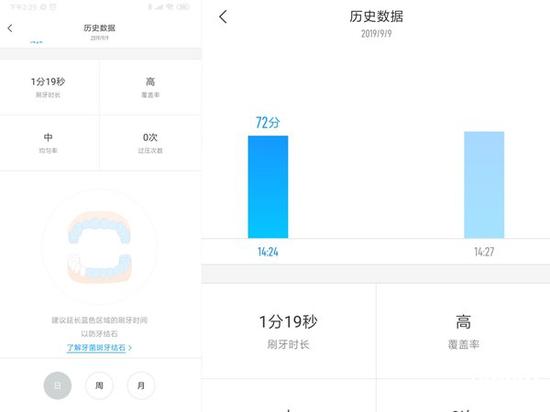Open the large 高 覆盖率 tile
550x412 pixels.
463,331
